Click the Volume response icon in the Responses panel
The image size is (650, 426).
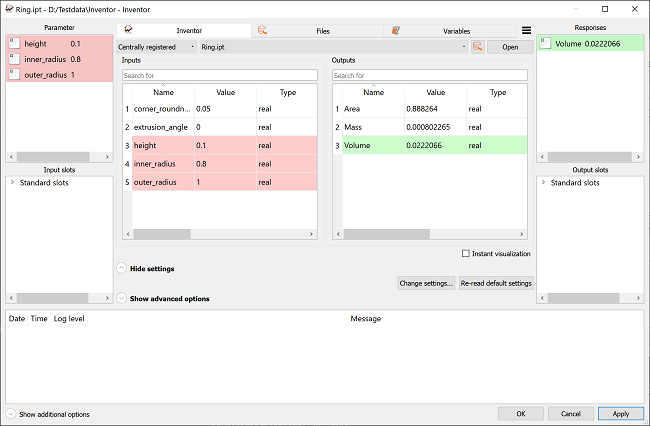tap(544, 43)
